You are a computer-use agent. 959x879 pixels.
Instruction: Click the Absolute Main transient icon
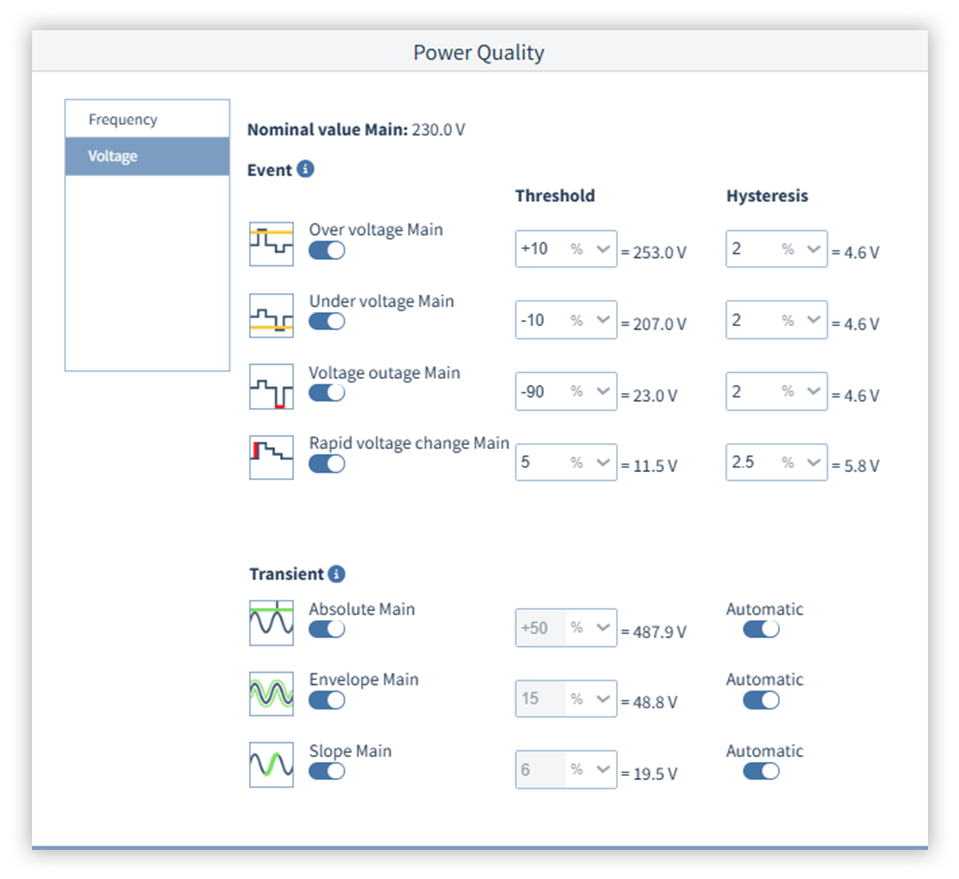pos(271,623)
